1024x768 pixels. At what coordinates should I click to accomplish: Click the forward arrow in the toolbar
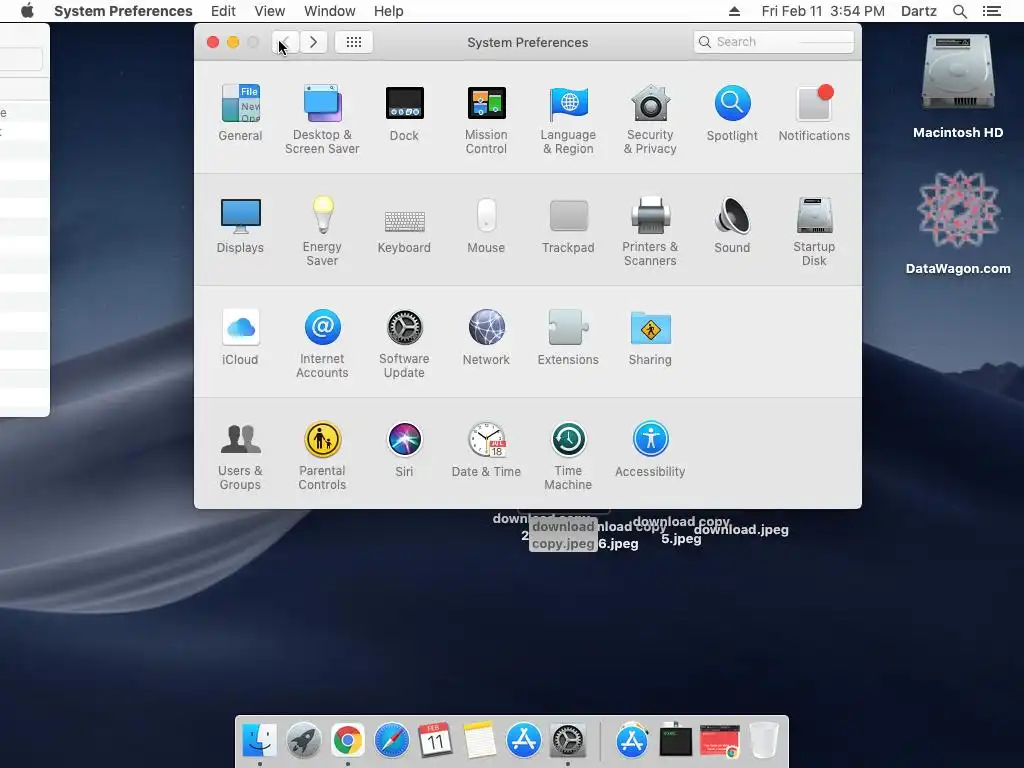click(313, 42)
